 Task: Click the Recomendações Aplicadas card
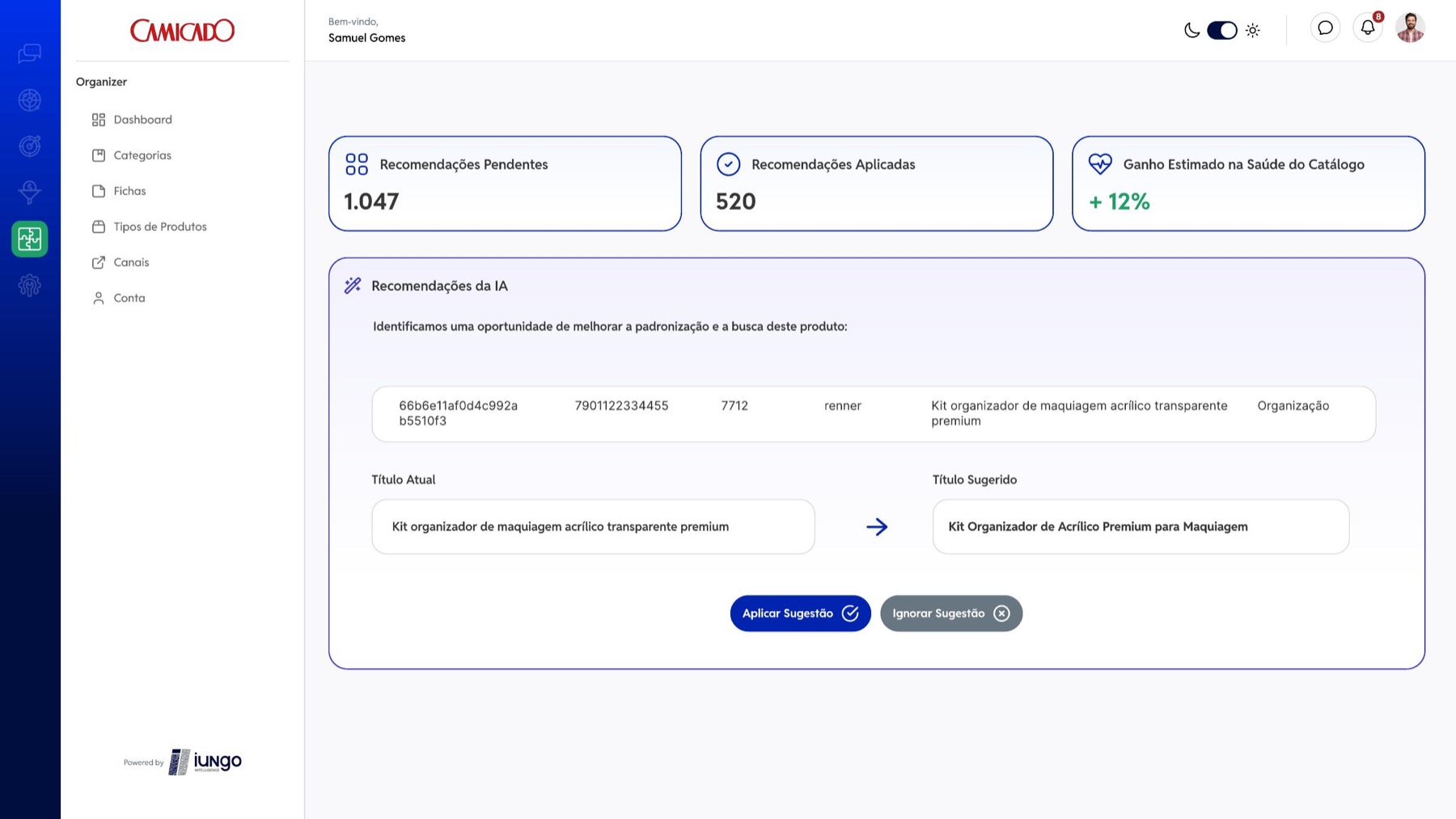tap(877, 184)
